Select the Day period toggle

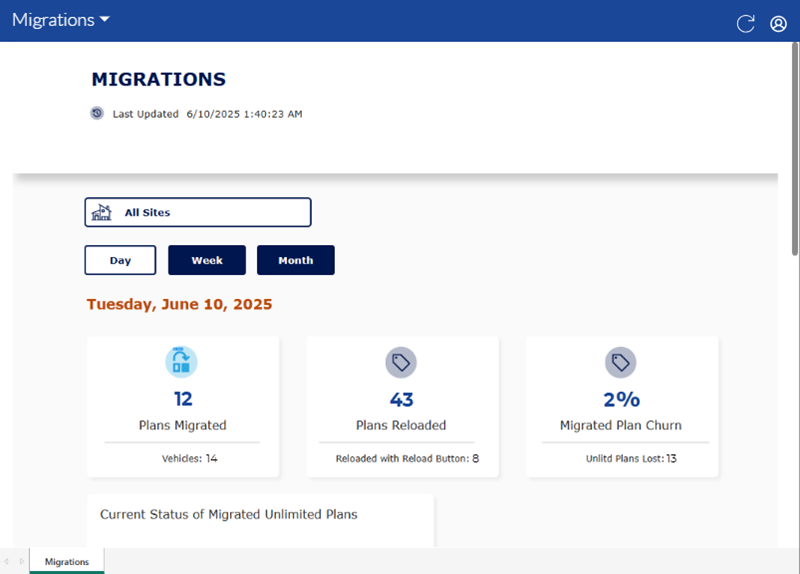click(x=120, y=260)
